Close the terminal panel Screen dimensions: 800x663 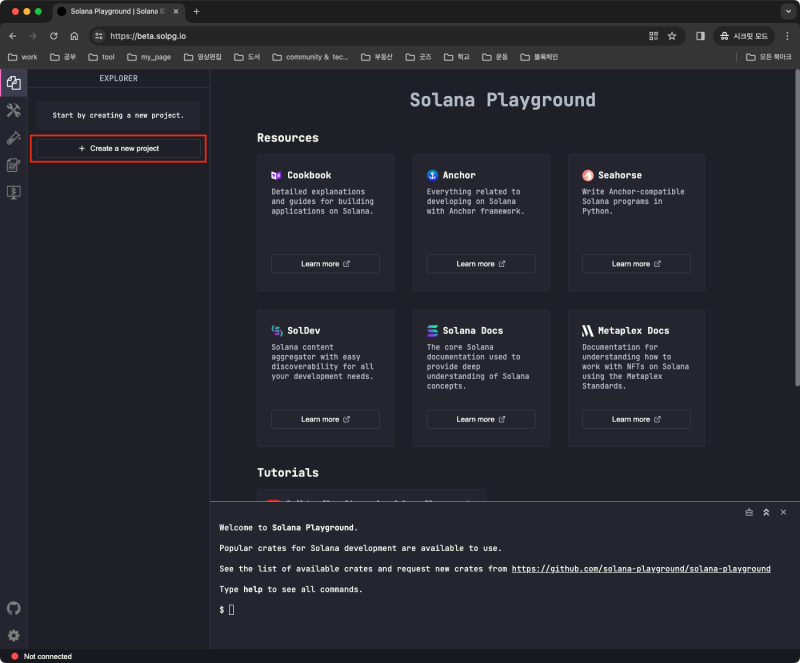tap(783, 512)
